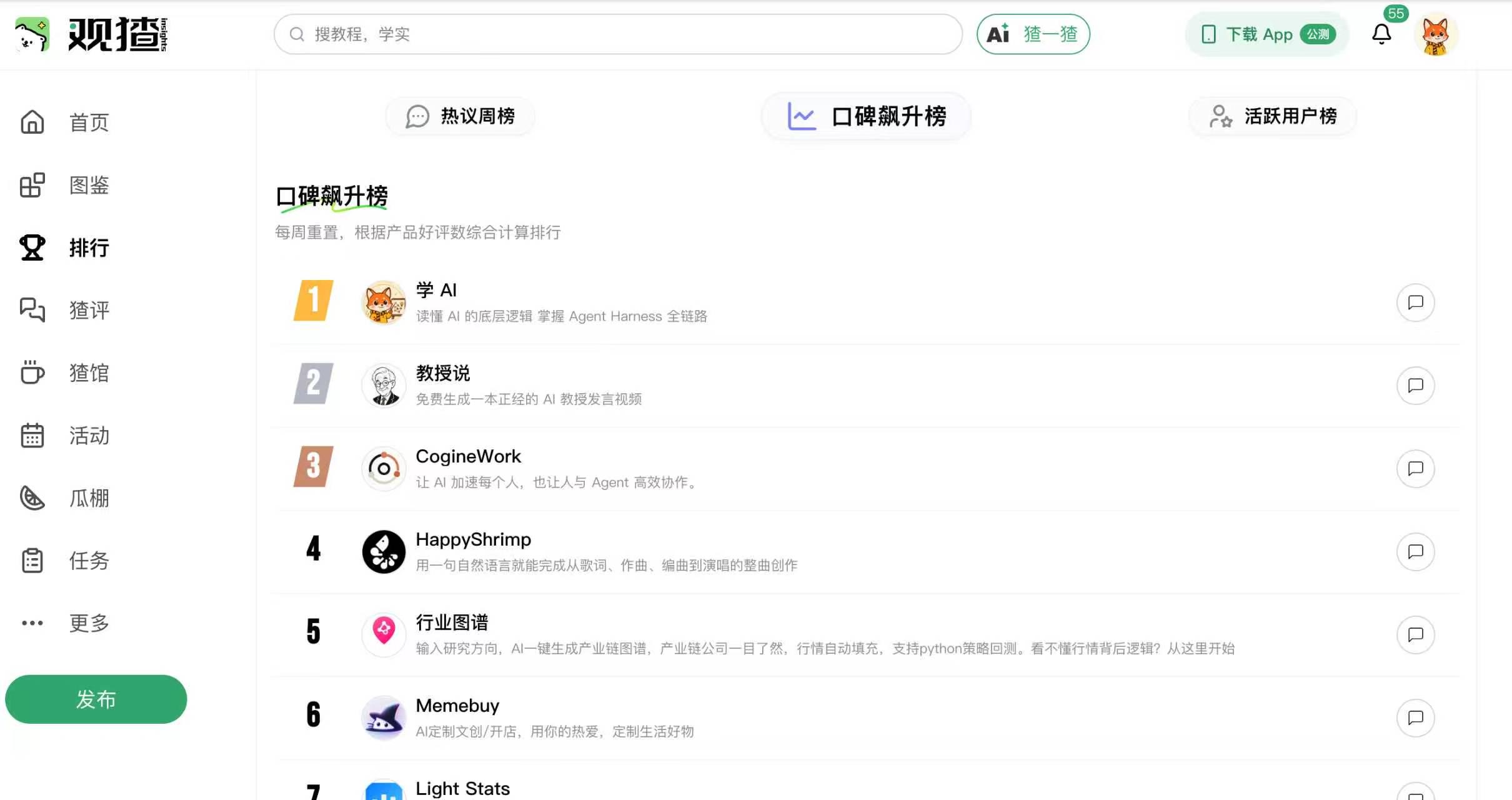Click the melon icon beside 瓜棚
The image size is (1512, 800).
[32, 498]
